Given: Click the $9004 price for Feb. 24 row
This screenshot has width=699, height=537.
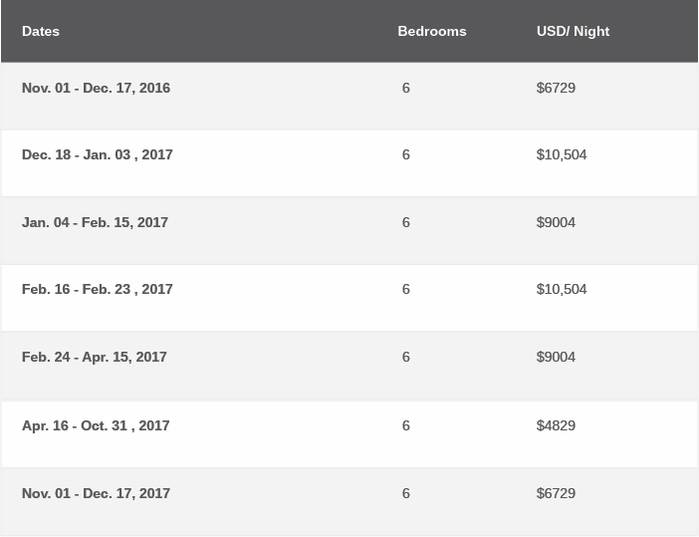Looking at the screenshot, I should tap(556, 357).
